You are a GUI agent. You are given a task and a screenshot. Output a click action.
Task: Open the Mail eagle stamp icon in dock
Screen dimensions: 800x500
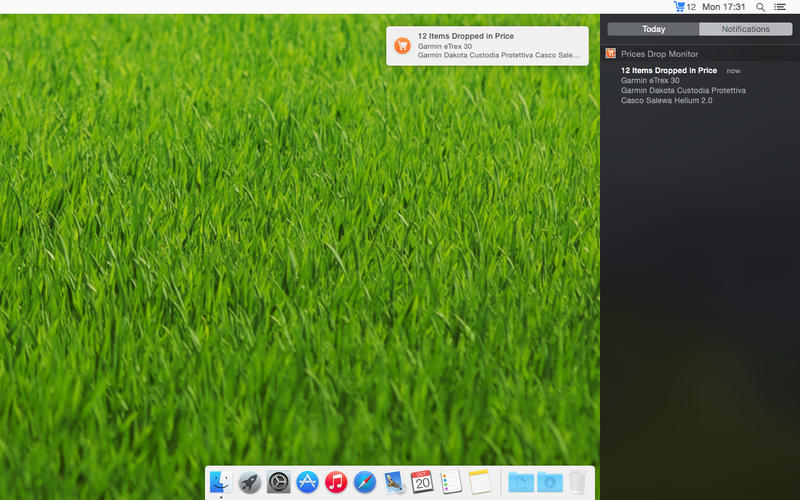click(x=394, y=482)
